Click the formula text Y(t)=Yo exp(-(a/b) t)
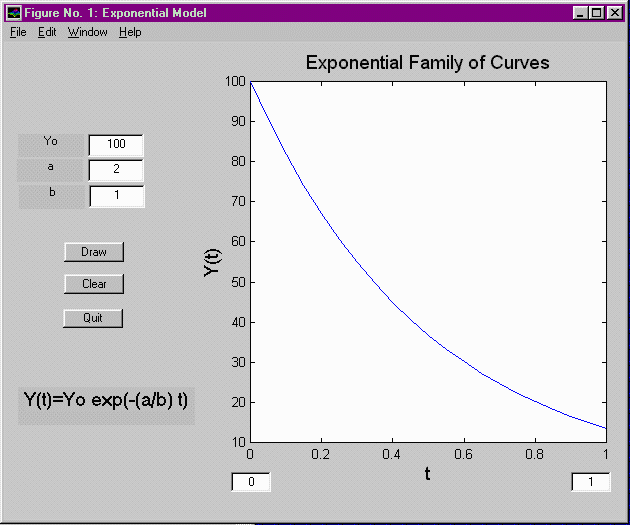Image resolution: width=630 pixels, height=525 pixels. pos(106,400)
